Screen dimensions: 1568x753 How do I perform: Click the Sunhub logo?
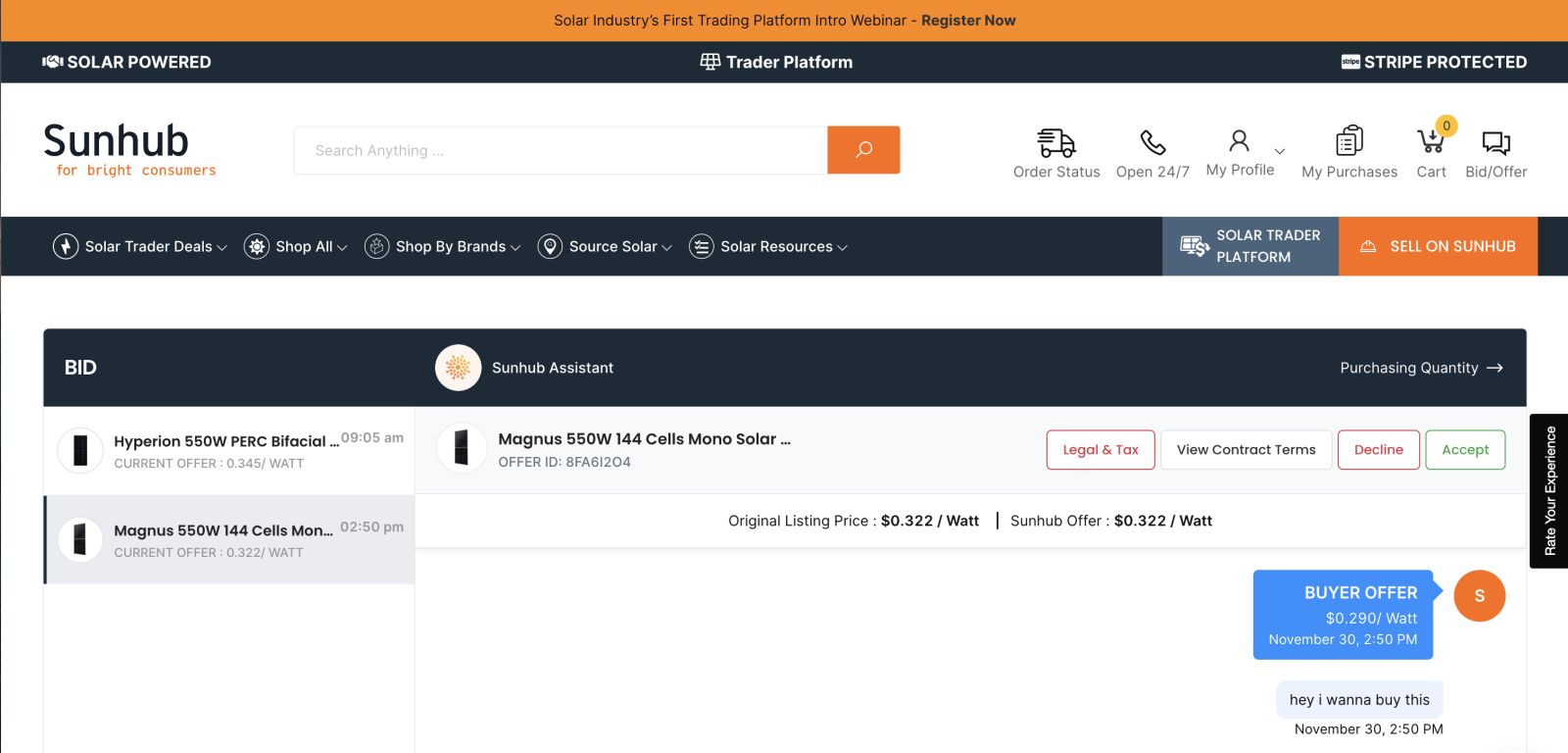129,150
